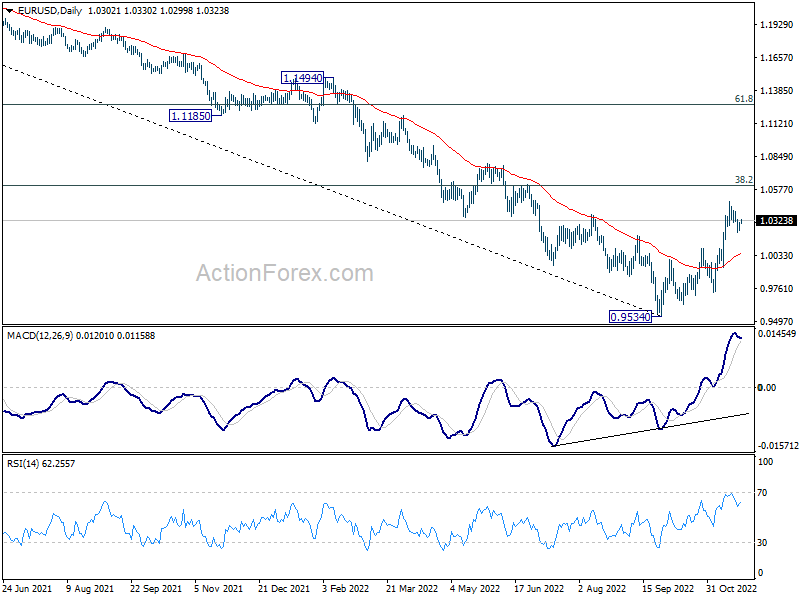Select the EURUSD,Daily chart title
The image size is (800, 600).
point(49,11)
